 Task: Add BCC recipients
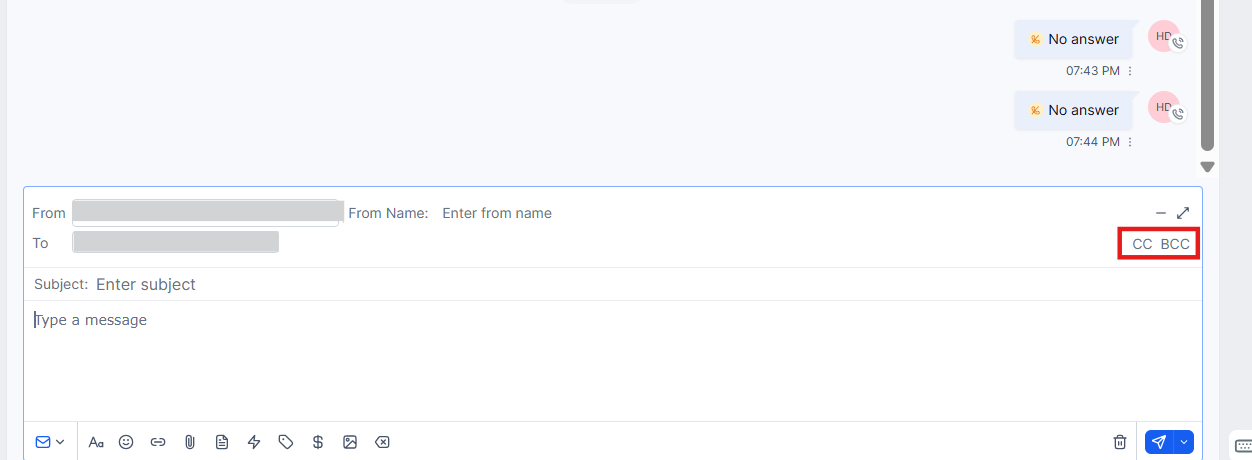coord(1175,244)
